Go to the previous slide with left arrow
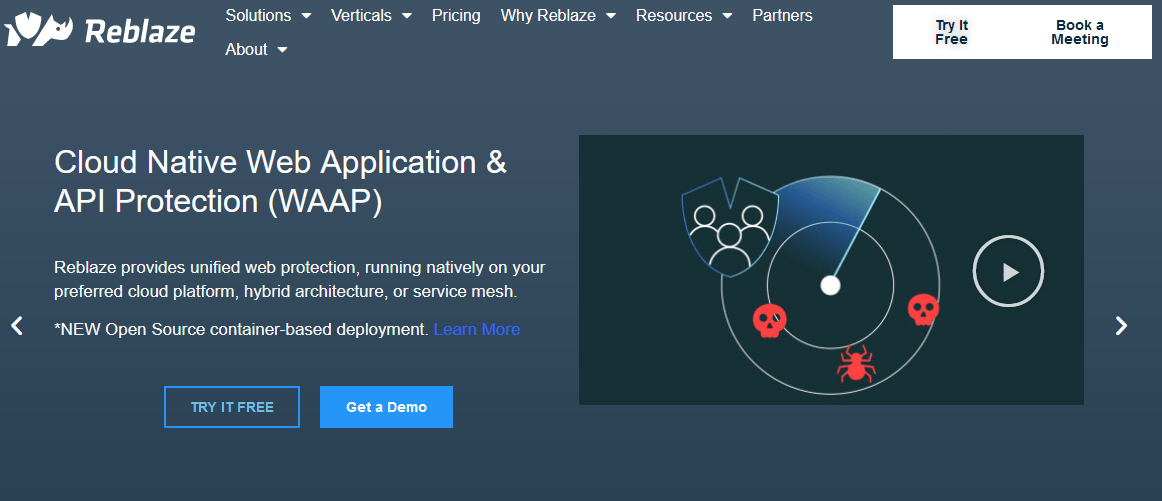This screenshot has height=501, width=1162. coord(17,325)
